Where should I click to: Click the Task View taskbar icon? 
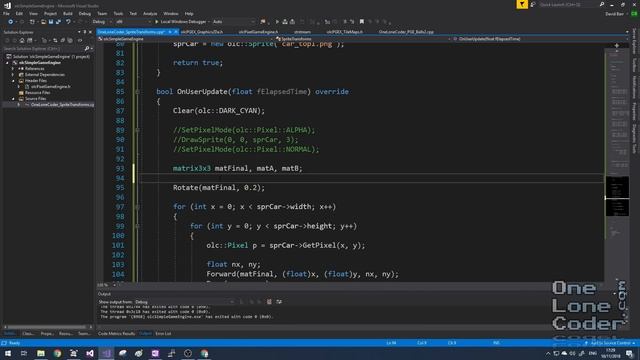pyautogui.click(x=24, y=353)
